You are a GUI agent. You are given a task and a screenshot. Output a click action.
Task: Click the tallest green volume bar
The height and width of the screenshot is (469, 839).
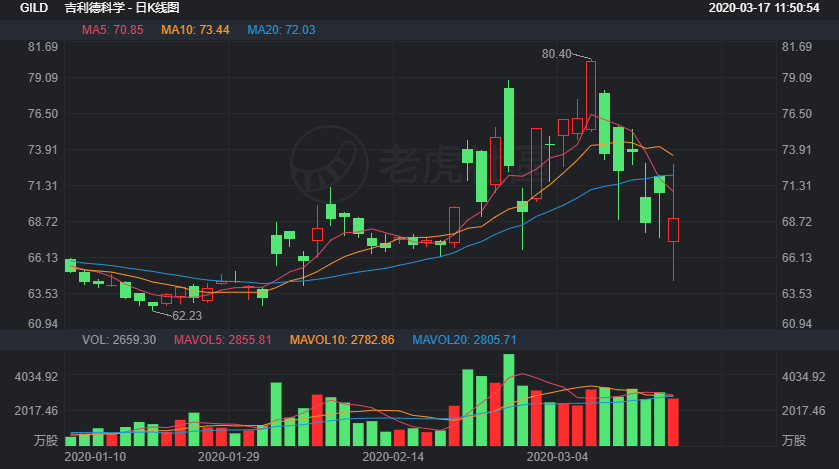pyautogui.click(x=509, y=400)
